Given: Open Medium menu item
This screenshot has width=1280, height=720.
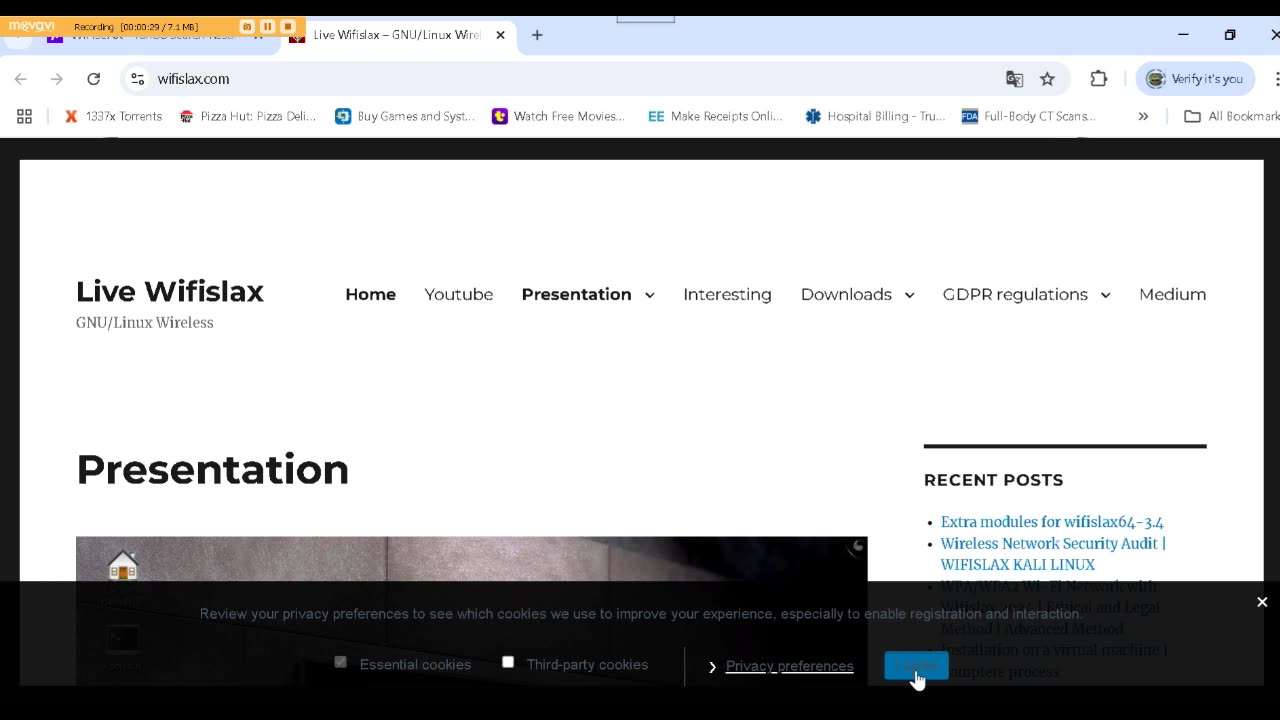Looking at the screenshot, I should click(1172, 294).
